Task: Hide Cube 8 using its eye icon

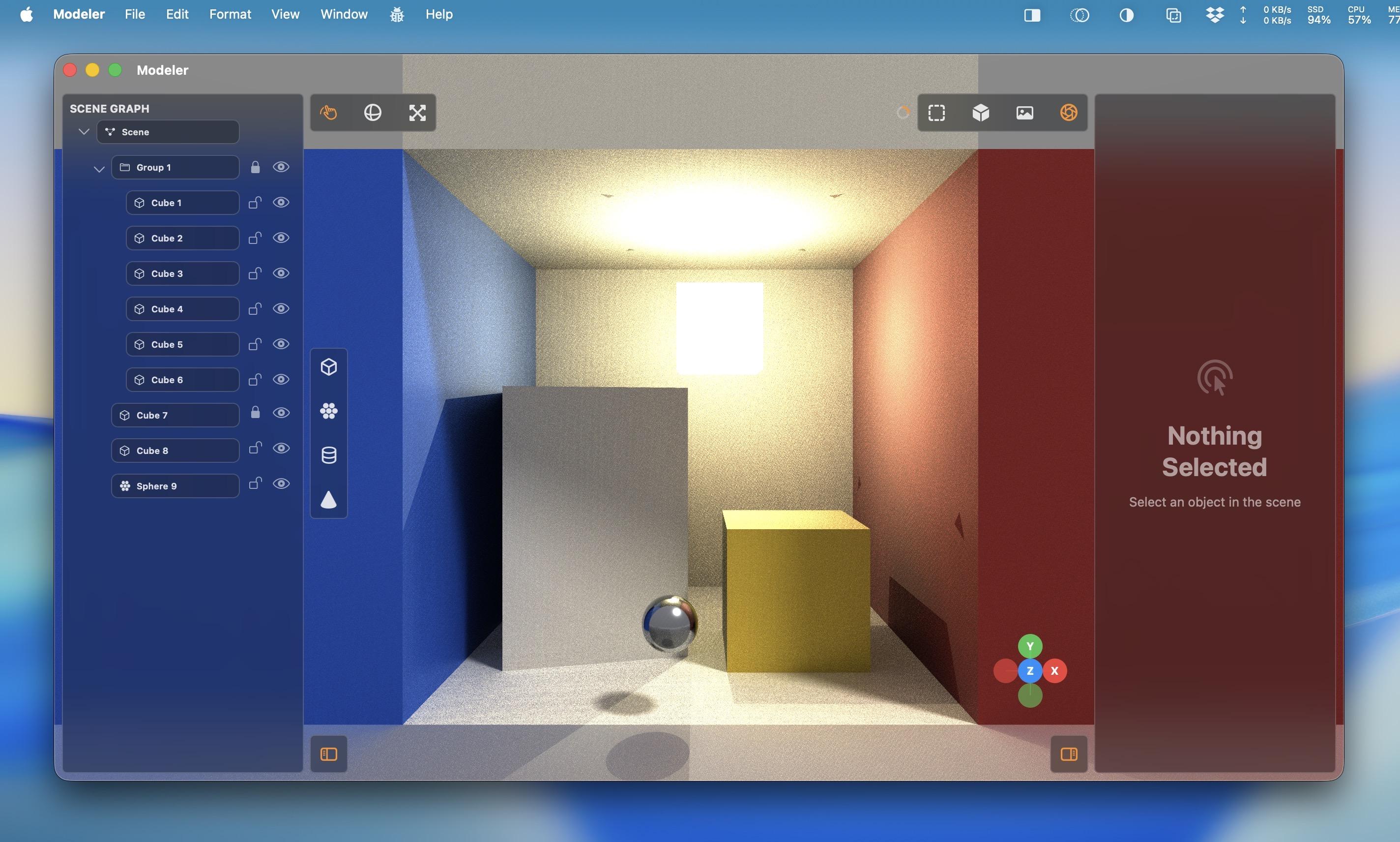Action: pyautogui.click(x=281, y=448)
